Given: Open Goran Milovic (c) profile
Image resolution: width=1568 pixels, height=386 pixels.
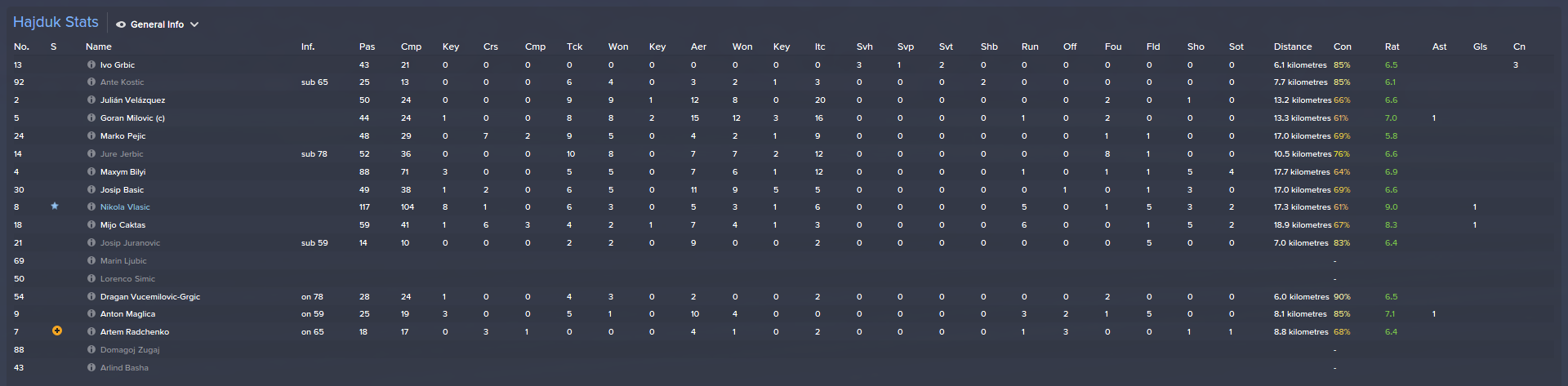Looking at the screenshot, I should pyautogui.click(x=132, y=118).
